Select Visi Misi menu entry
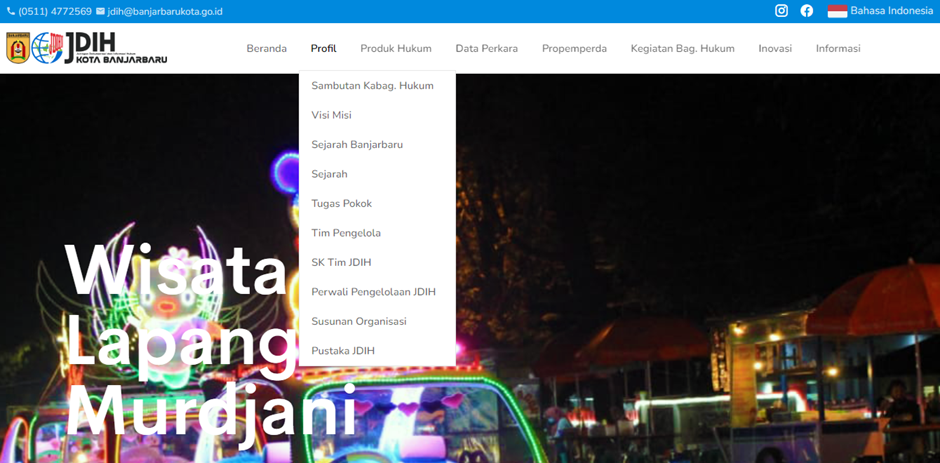Image resolution: width=940 pixels, height=463 pixels. 331,115
